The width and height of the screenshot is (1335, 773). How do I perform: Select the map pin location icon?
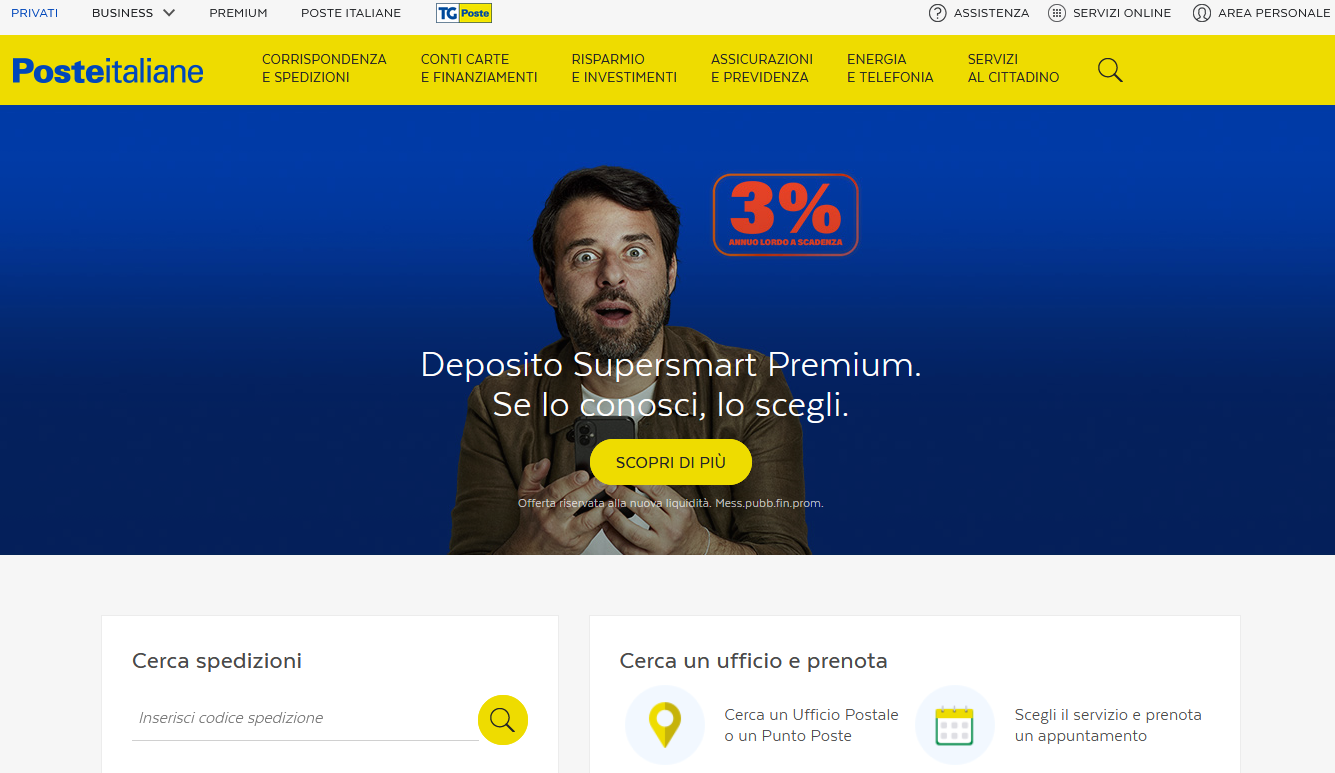665,725
